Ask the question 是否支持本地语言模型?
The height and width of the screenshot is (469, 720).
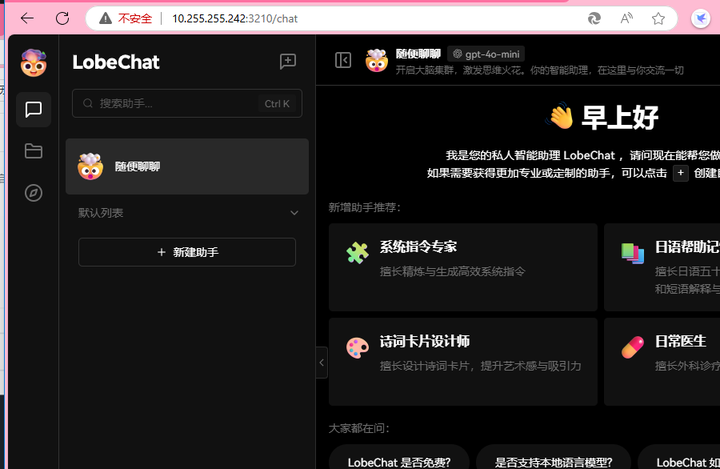click(553, 460)
